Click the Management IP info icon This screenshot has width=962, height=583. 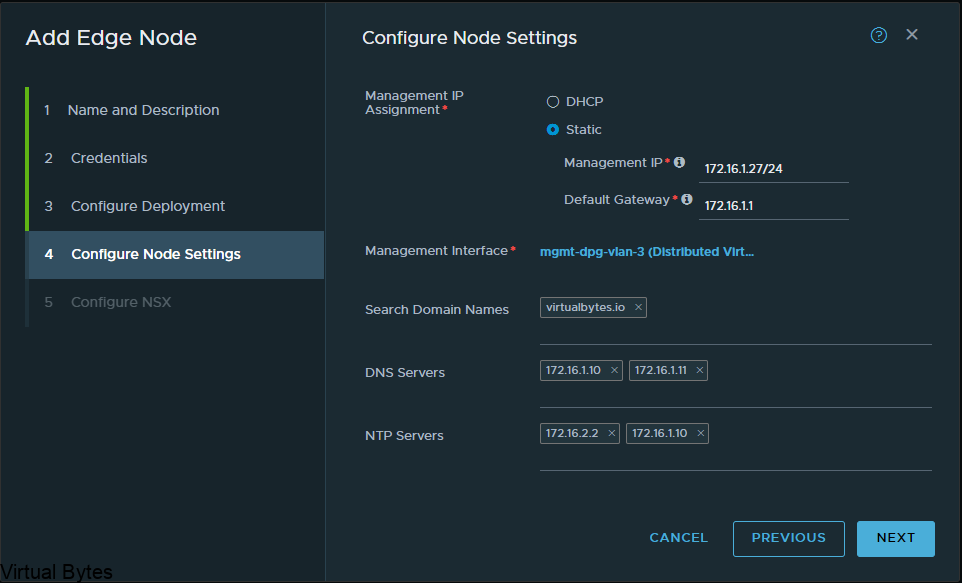[x=679, y=163]
